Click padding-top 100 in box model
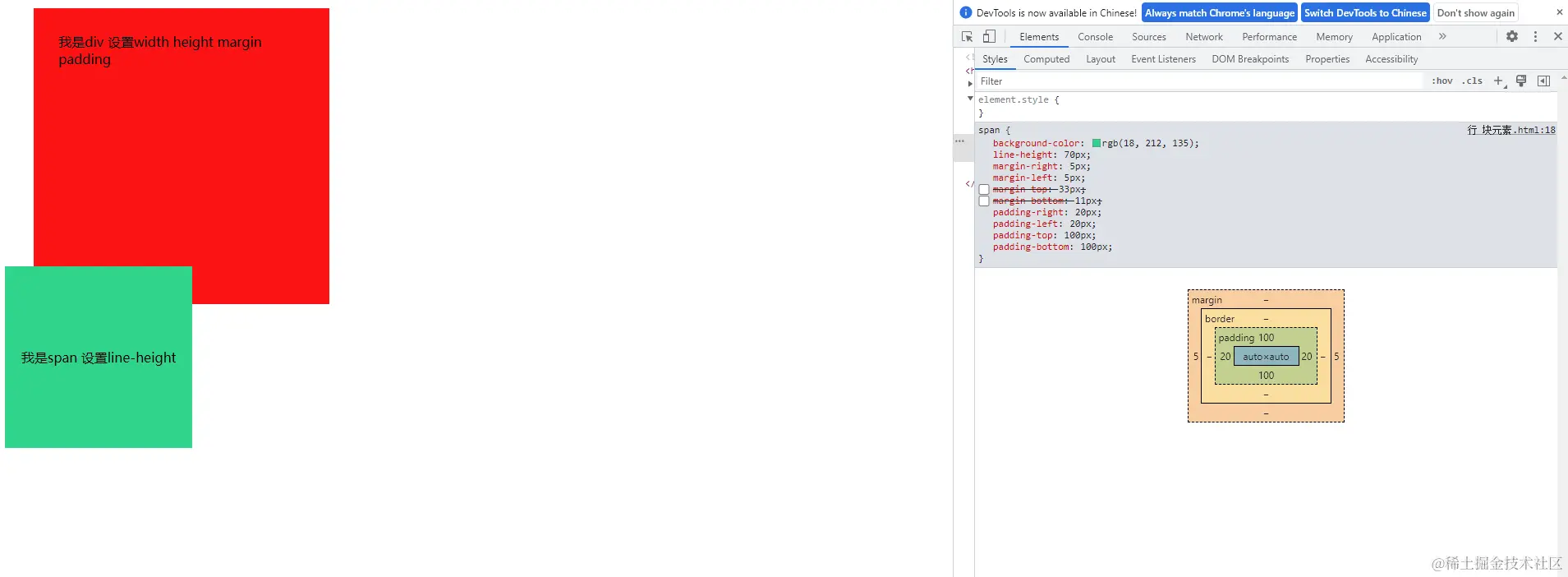1568x577 pixels. point(1266,338)
